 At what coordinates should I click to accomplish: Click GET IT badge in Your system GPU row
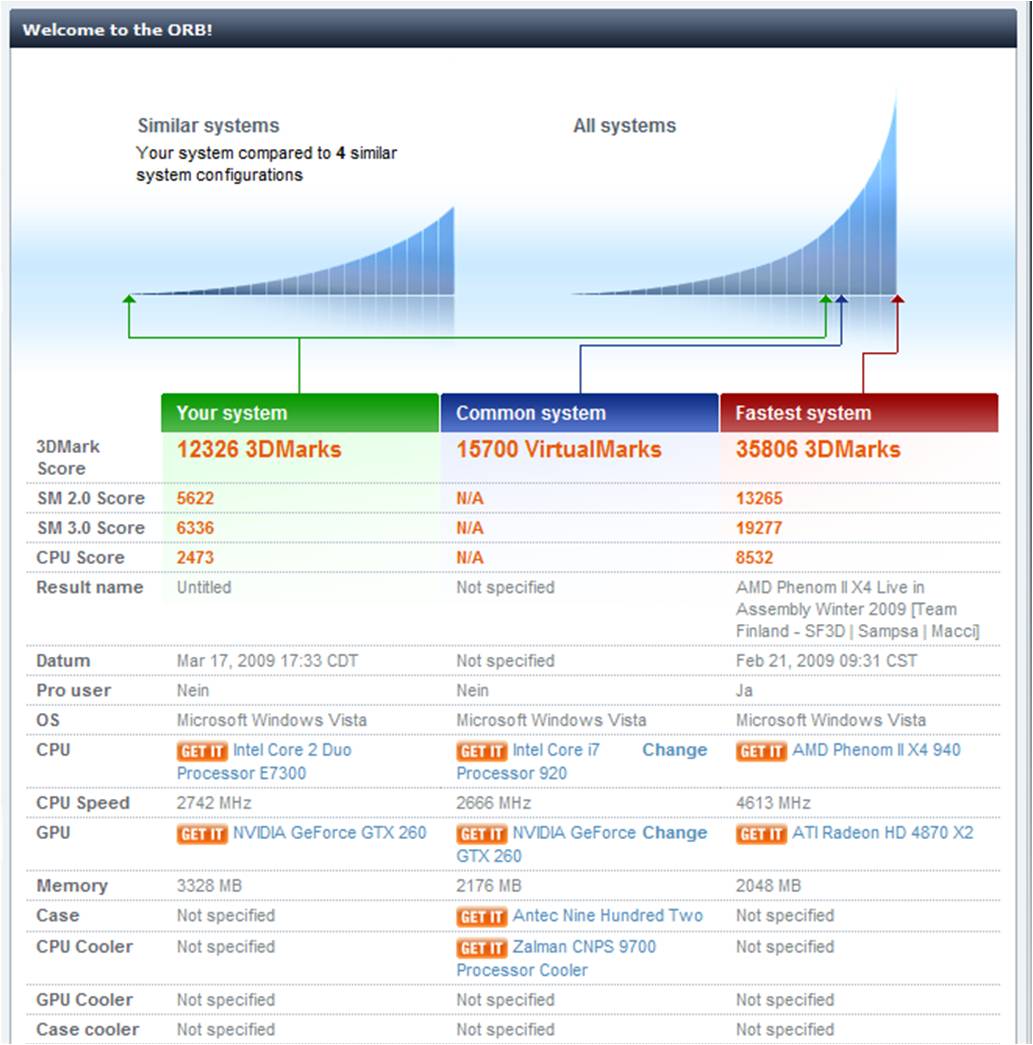[202, 834]
